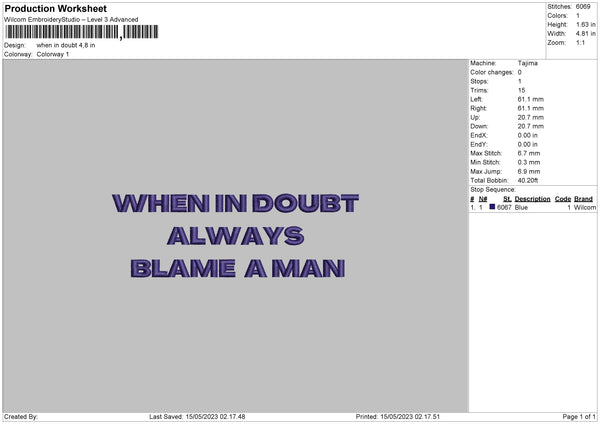This screenshot has height=424, width=600.
Task: Click the 'Description' column header
Action: coord(532,199)
